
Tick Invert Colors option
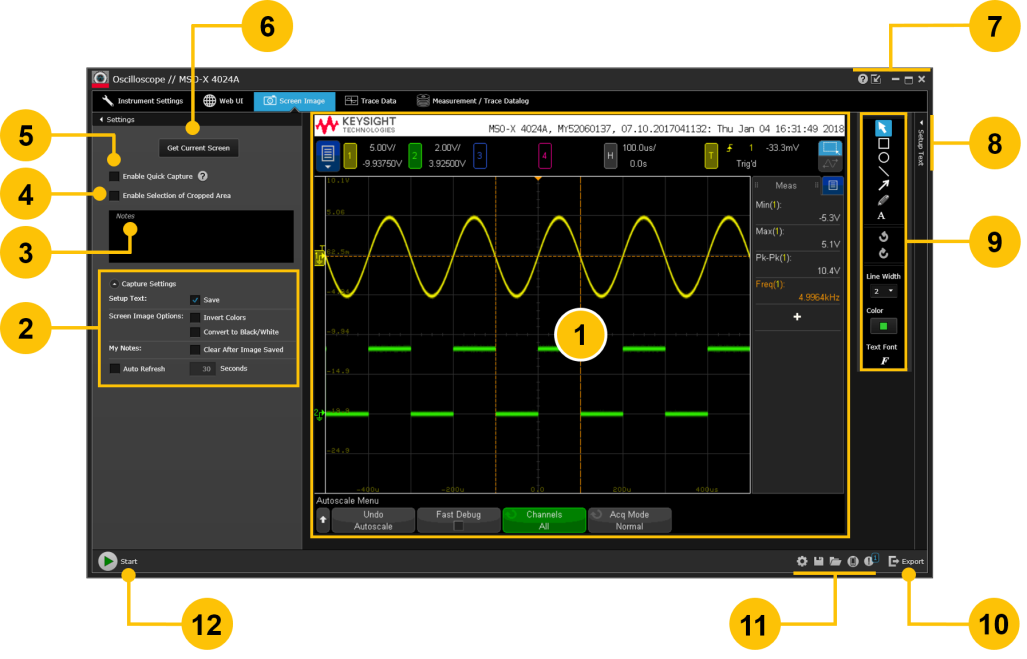tap(195, 317)
